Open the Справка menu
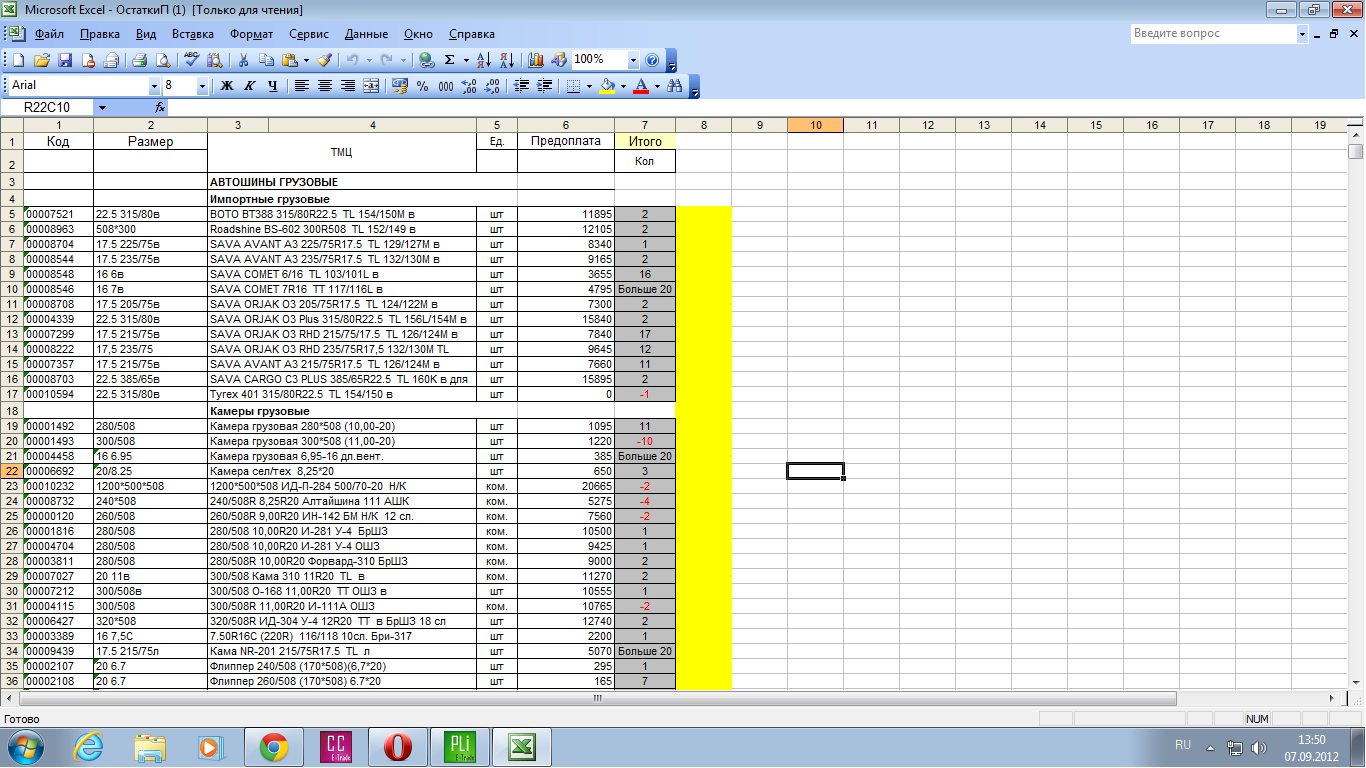The height and width of the screenshot is (768, 1366). point(472,34)
